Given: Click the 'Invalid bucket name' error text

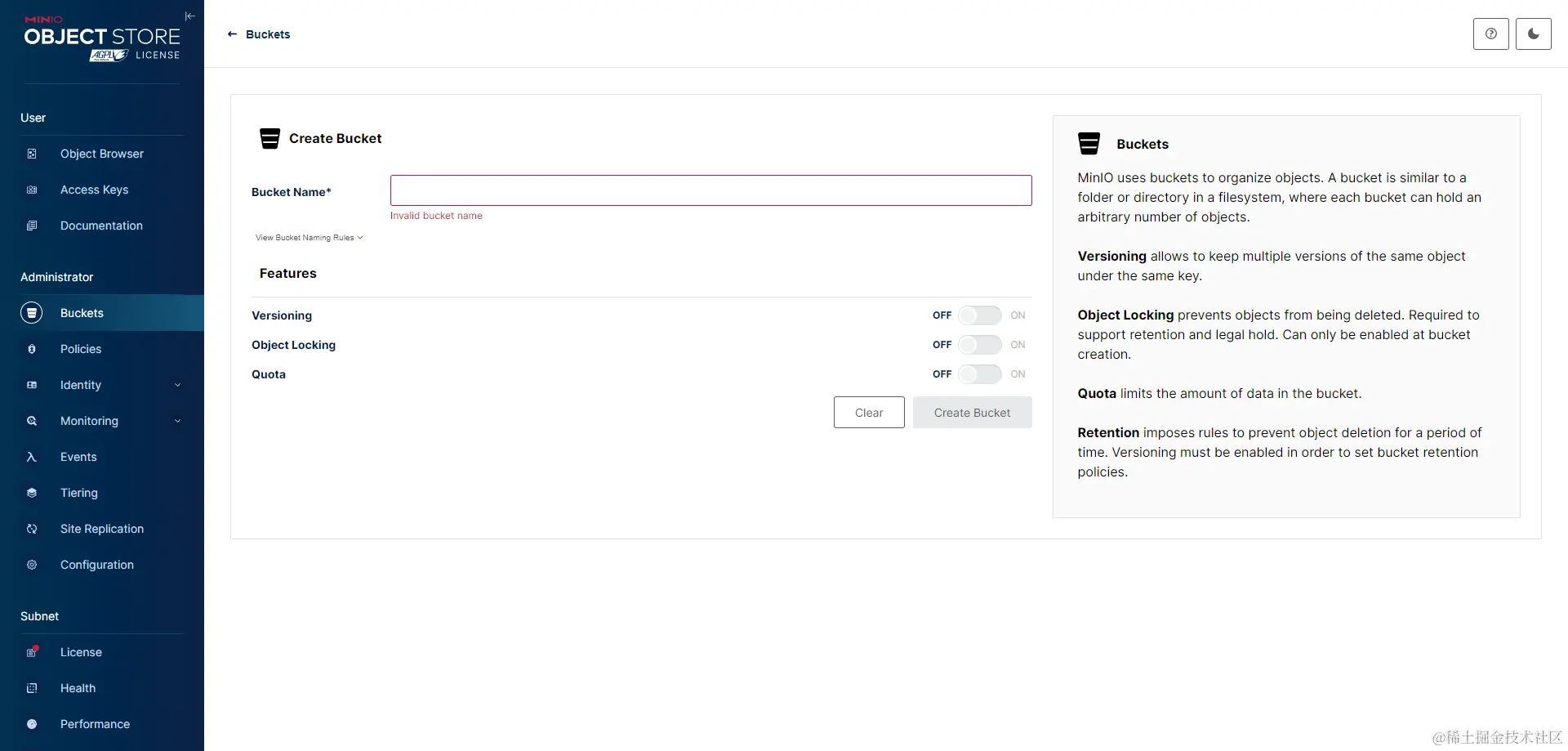Looking at the screenshot, I should point(436,216).
